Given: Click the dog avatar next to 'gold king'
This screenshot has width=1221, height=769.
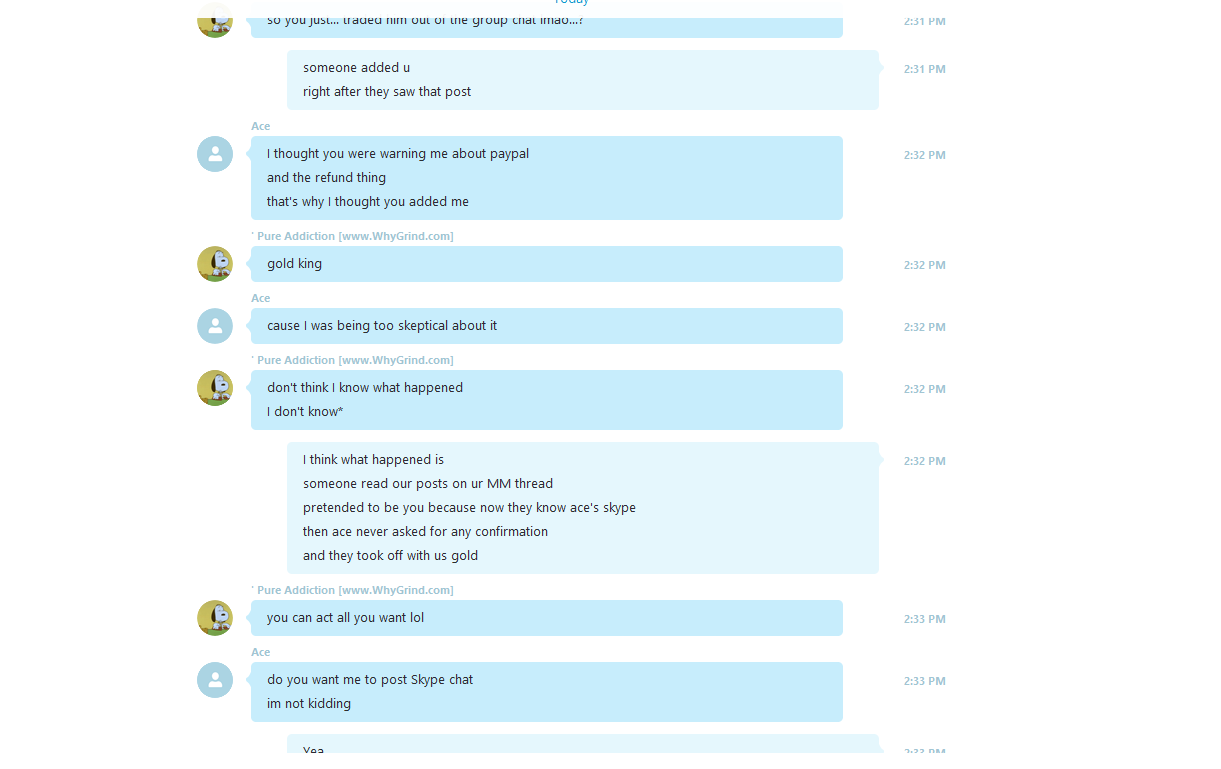Looking at the screenshot, I should coord(215,264).
